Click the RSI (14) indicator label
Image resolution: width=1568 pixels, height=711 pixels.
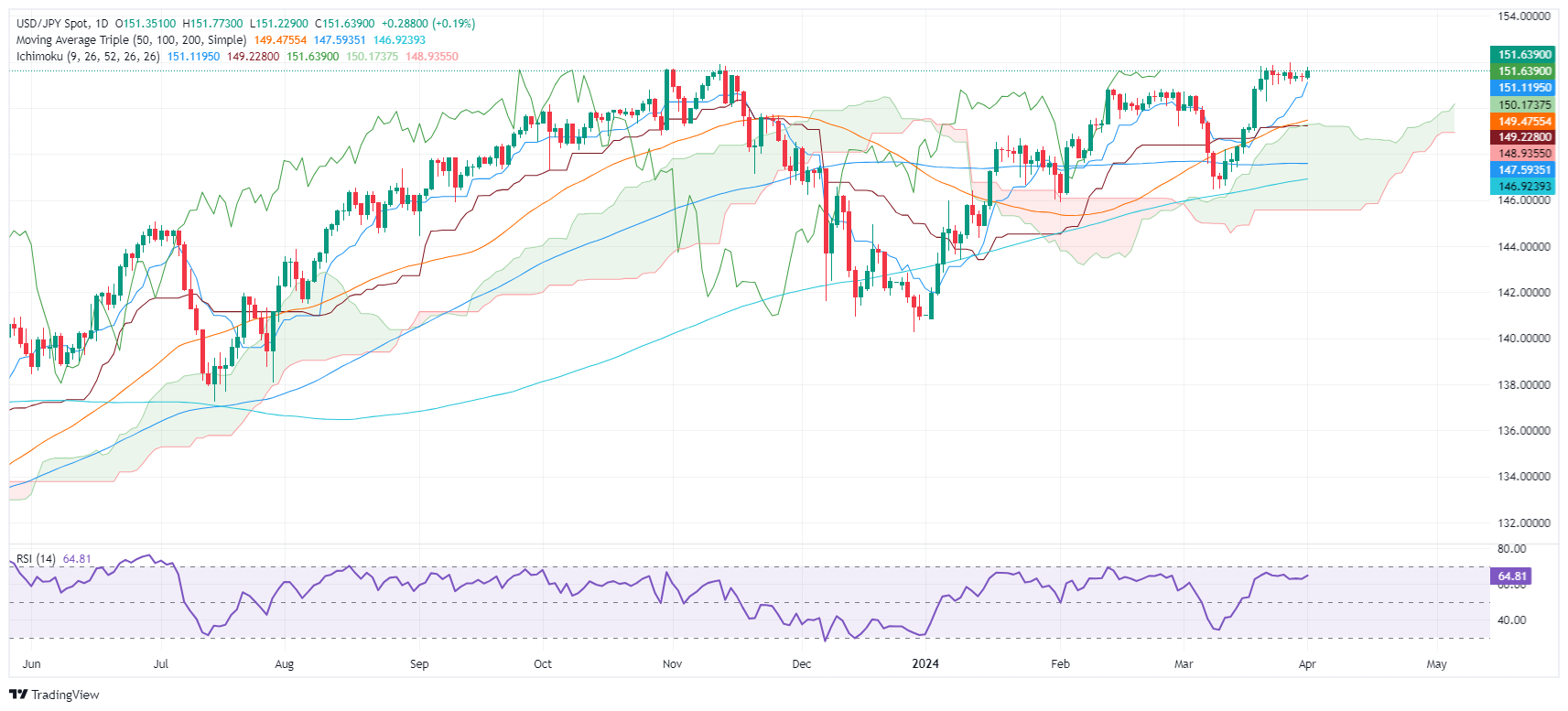coord(36,559)
